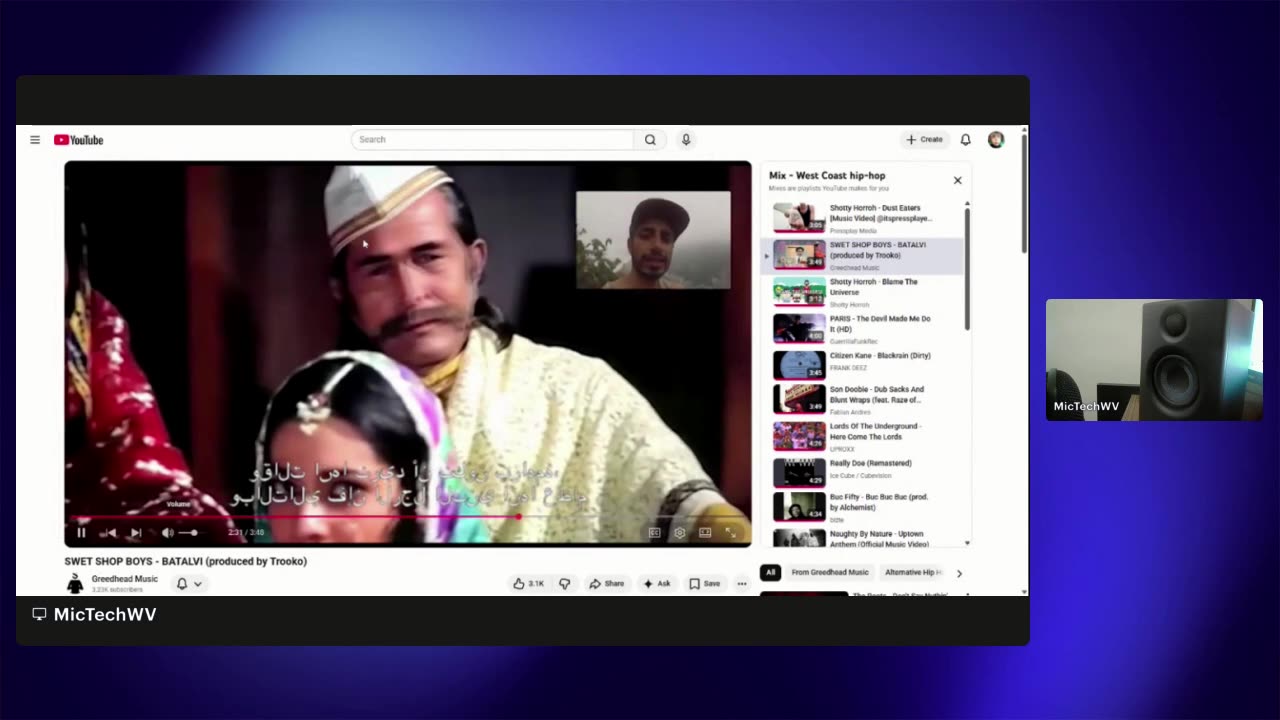The height and width of the screenshot is (720, 1280).
Task: Like the video showing 3.1K
Action: (529, 584)
